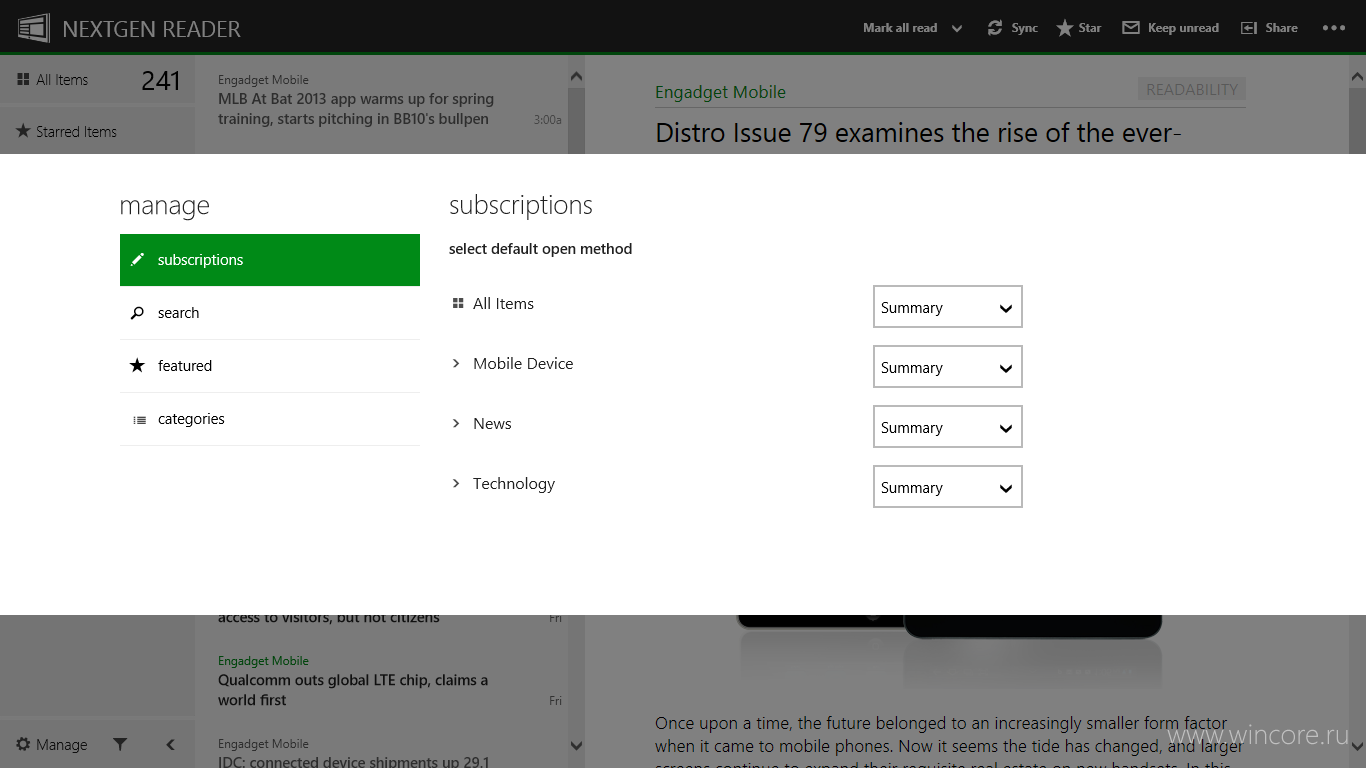Click the Sync icon
This screenshot has height=768, width=1366.
(x=995, y=28)
